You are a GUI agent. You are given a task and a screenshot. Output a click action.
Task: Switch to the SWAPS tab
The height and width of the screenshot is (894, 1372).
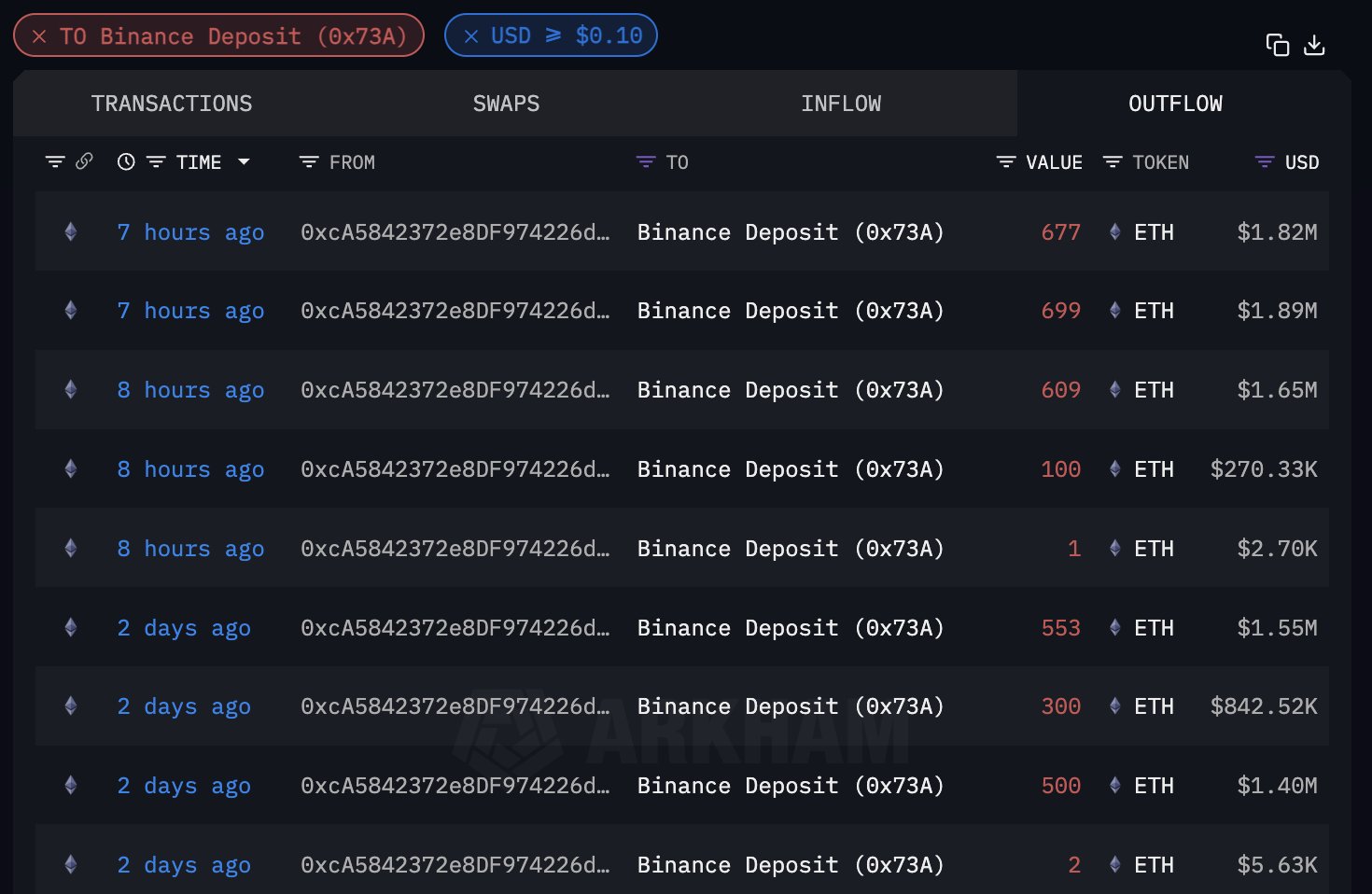(506, 104)
